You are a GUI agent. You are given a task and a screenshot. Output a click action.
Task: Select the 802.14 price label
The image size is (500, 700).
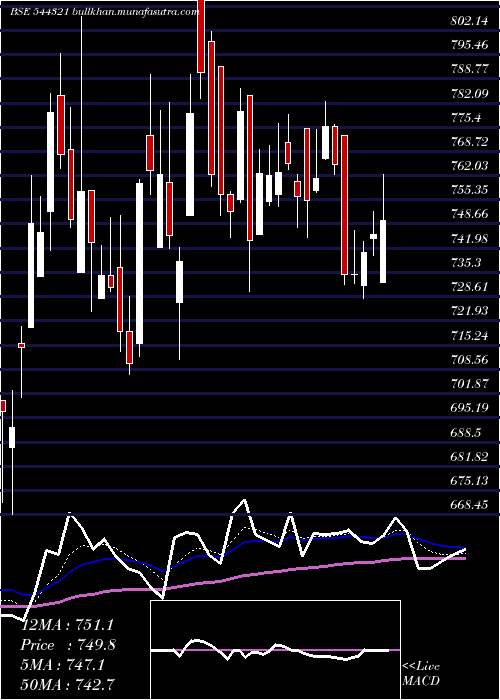(469, 21)
